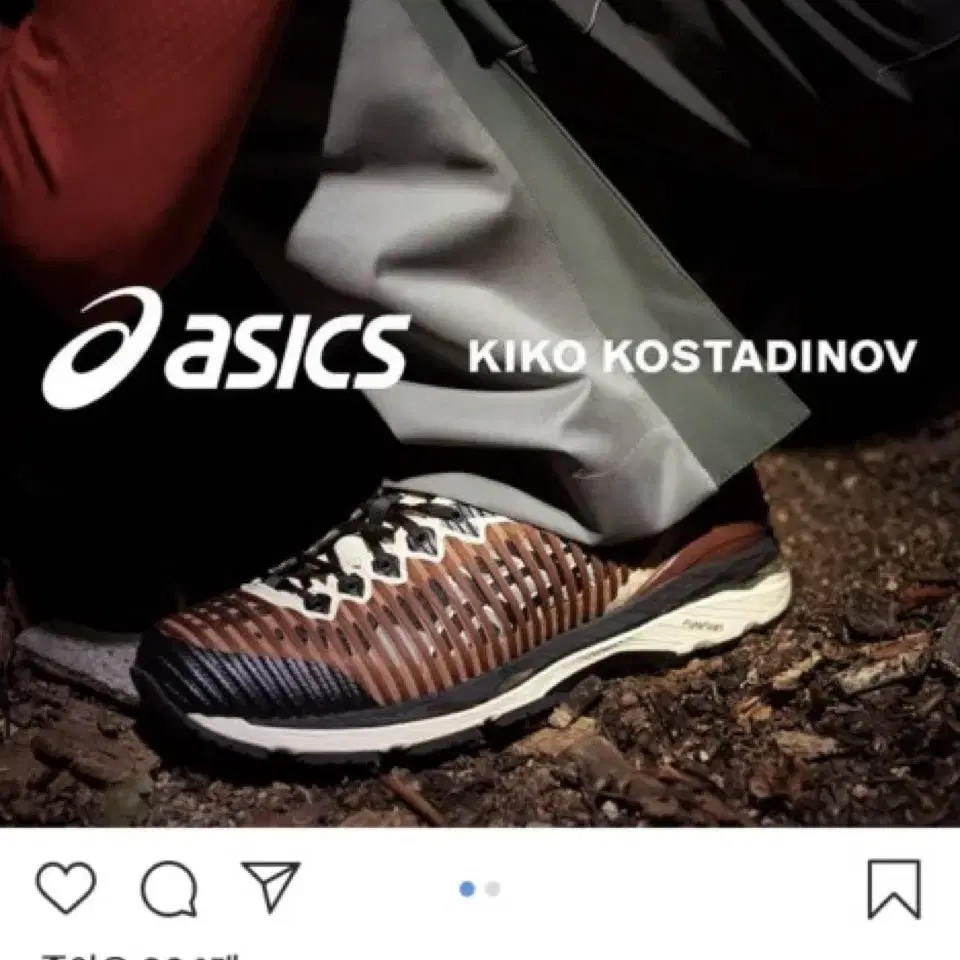960x960 pixels.
Task: Tap the ASICS spiral logo mark
Action: click(101, 348)
